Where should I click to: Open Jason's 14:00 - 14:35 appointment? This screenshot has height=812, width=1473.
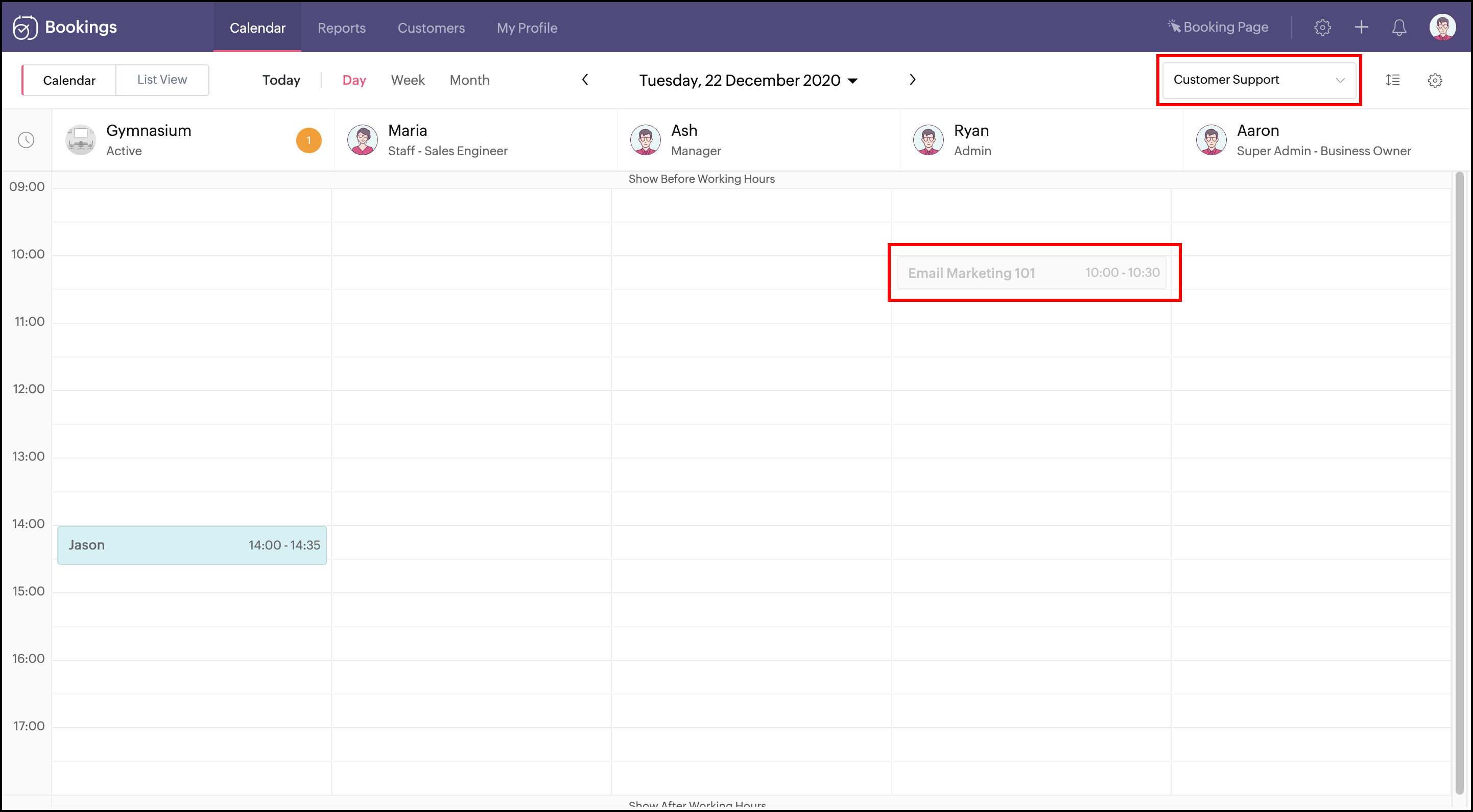pyautogui.click(x=192, y=545)
